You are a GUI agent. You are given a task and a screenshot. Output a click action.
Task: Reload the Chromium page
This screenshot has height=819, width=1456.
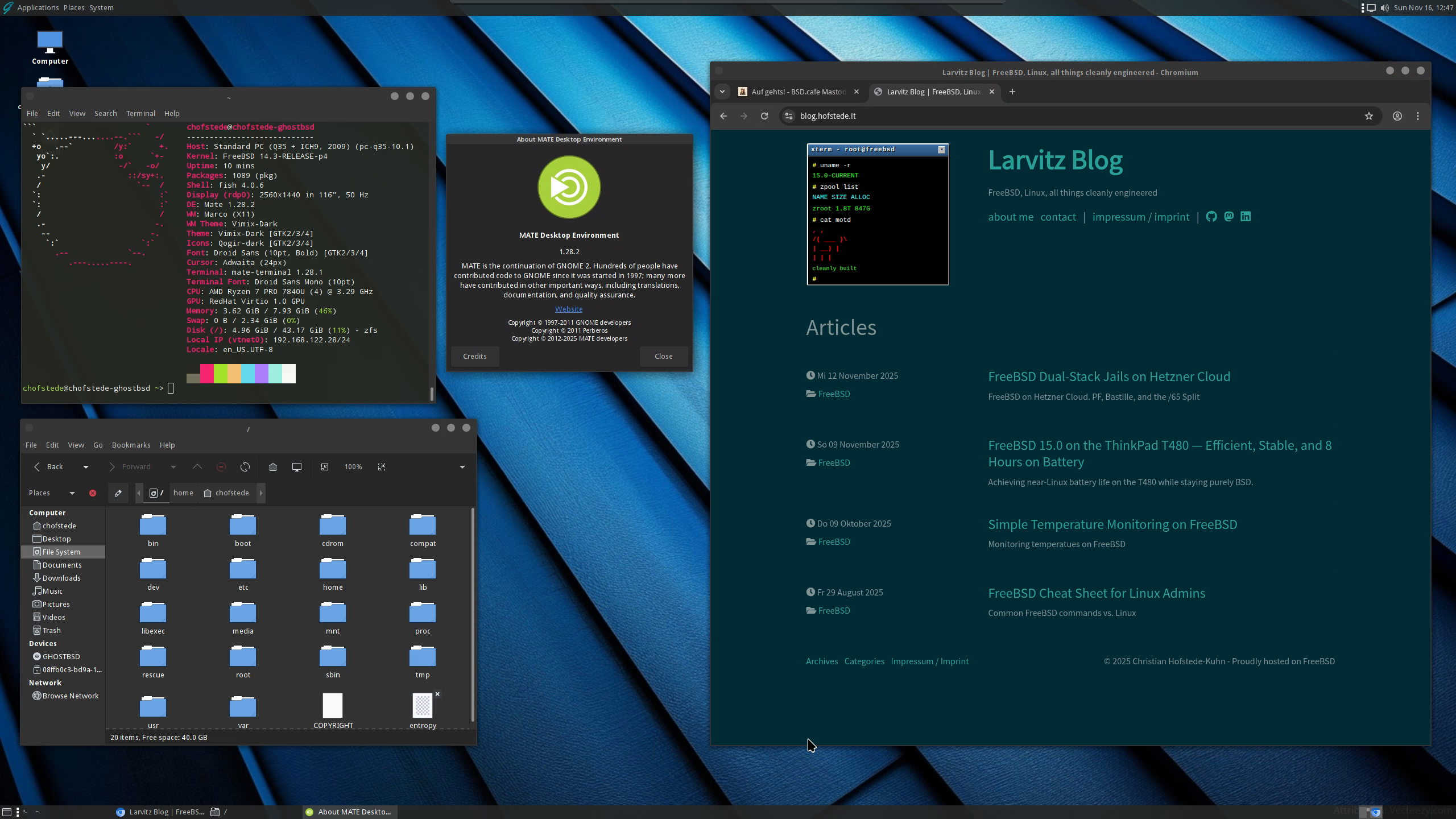coord(764,116)
